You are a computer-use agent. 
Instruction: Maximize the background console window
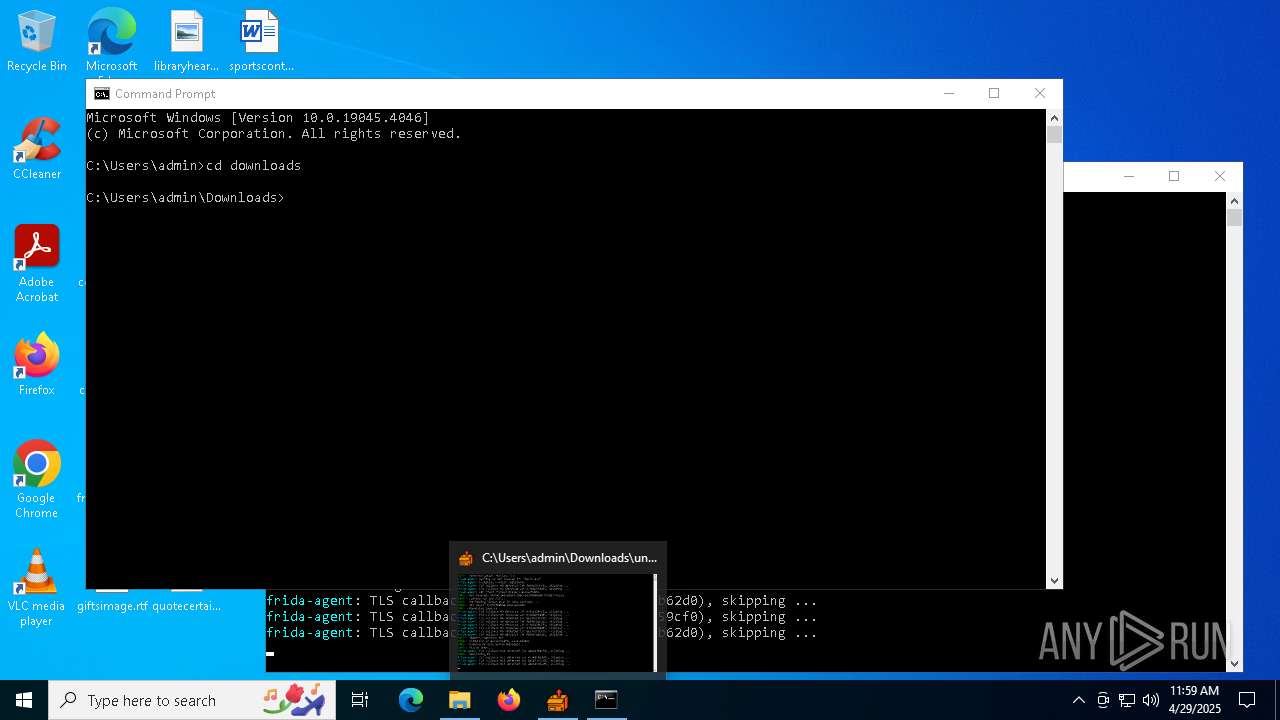pos(1174,177)
